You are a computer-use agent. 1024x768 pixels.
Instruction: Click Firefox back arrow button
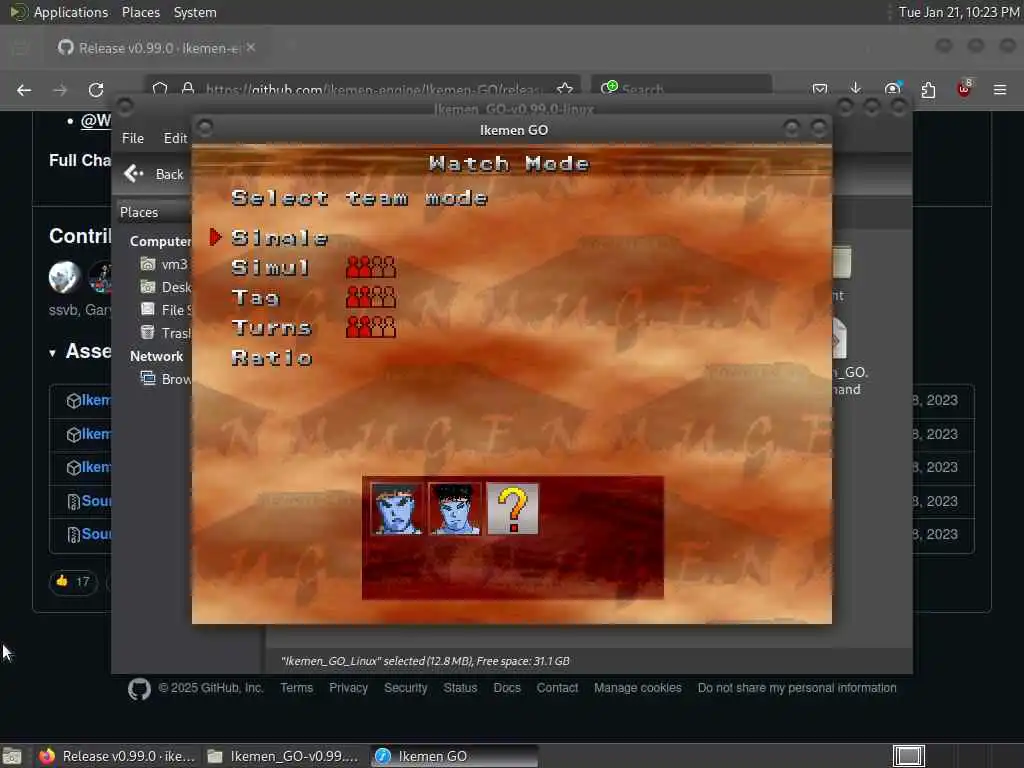click(24, 89)
